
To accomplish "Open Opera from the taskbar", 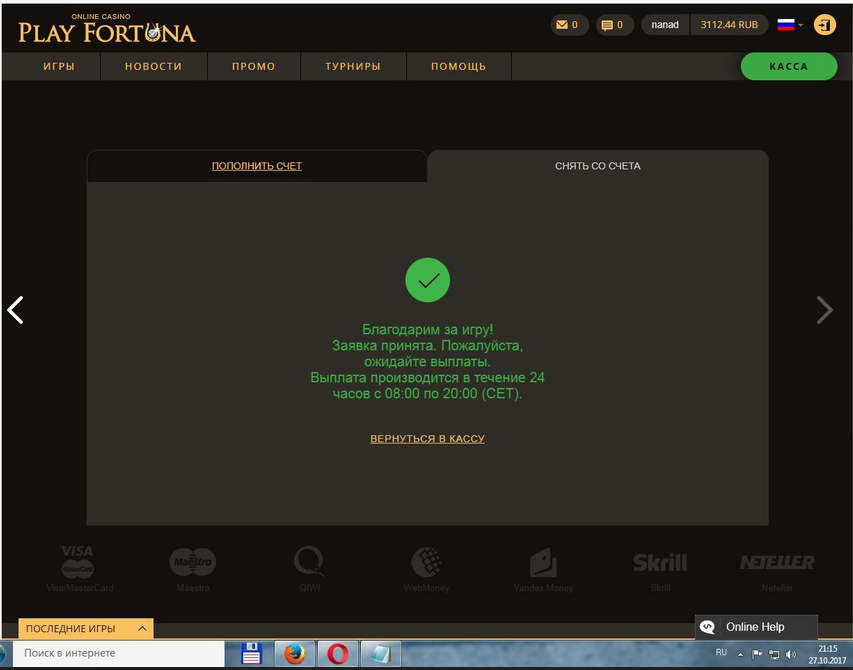I will coord(337,654).
